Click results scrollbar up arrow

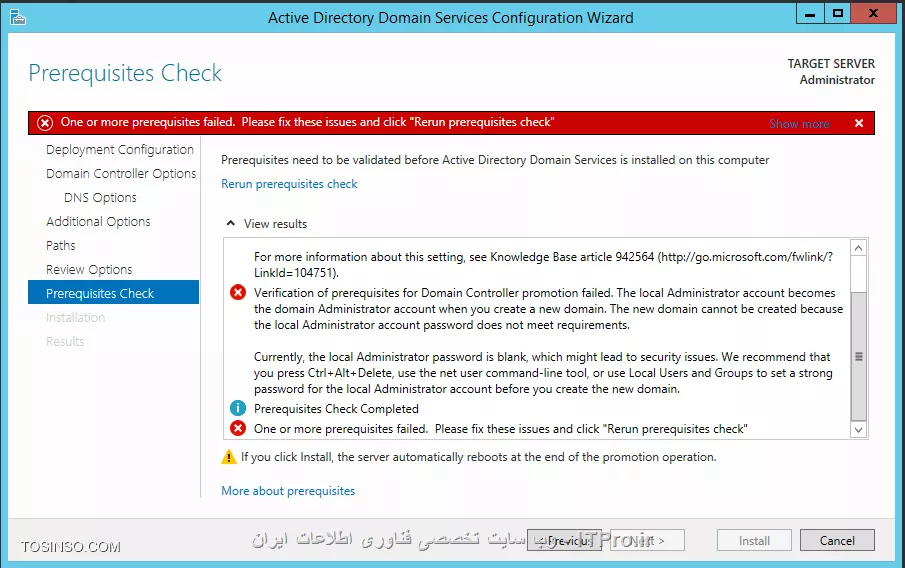pos(858,248)
